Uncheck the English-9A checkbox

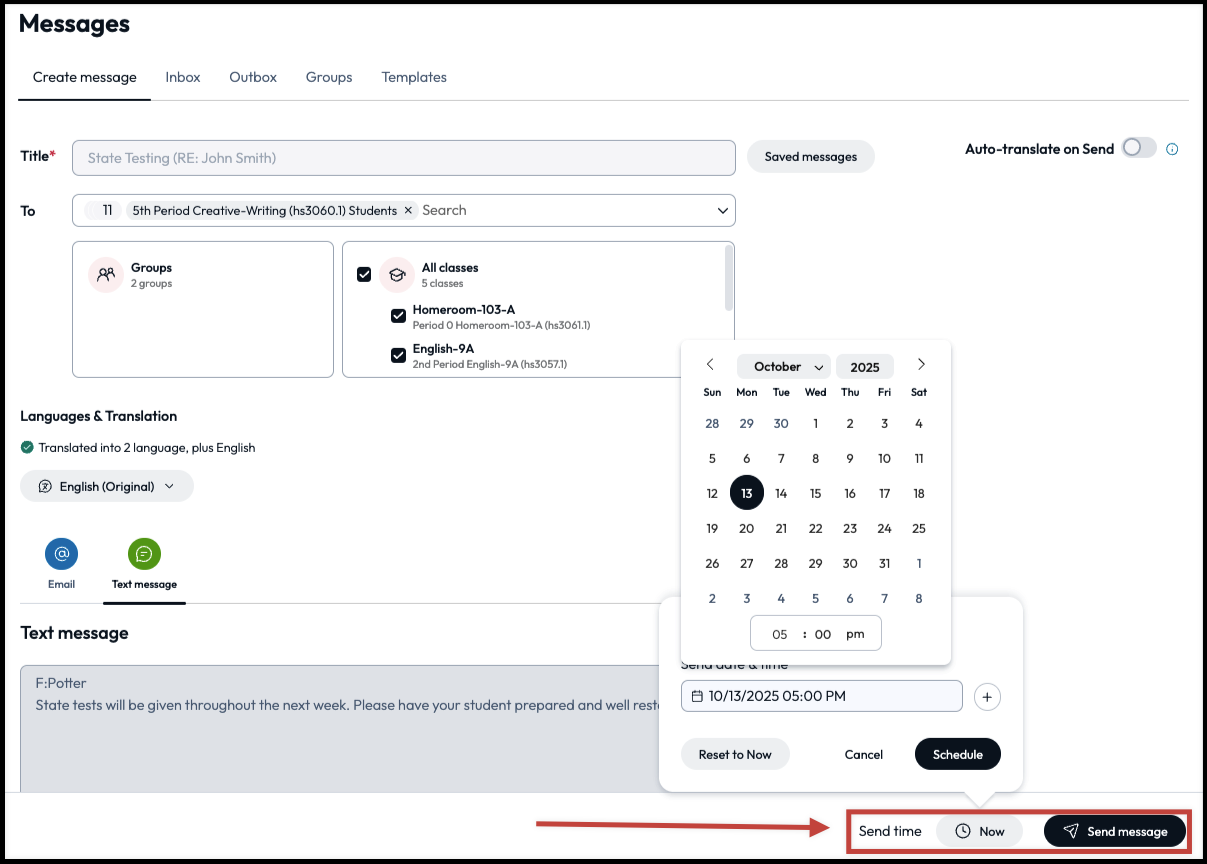pos(398,355)
